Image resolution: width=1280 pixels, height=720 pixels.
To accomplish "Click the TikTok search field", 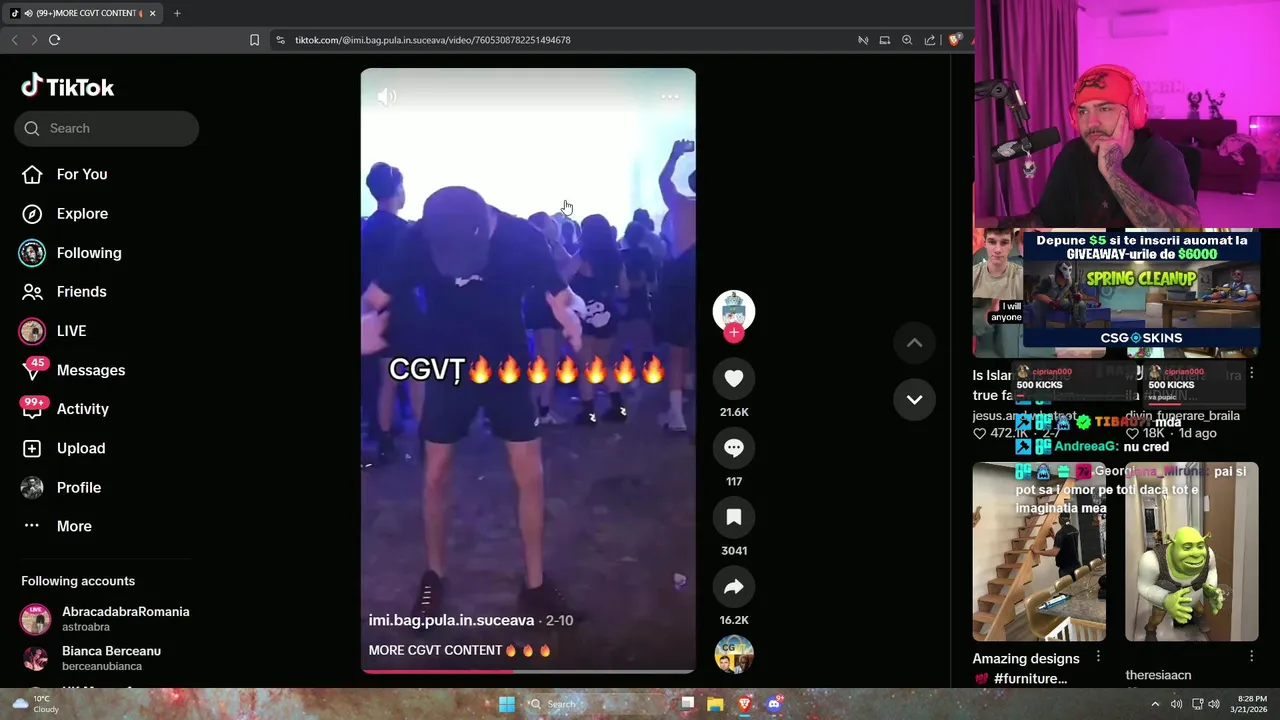I will click(x=106, y=128).
